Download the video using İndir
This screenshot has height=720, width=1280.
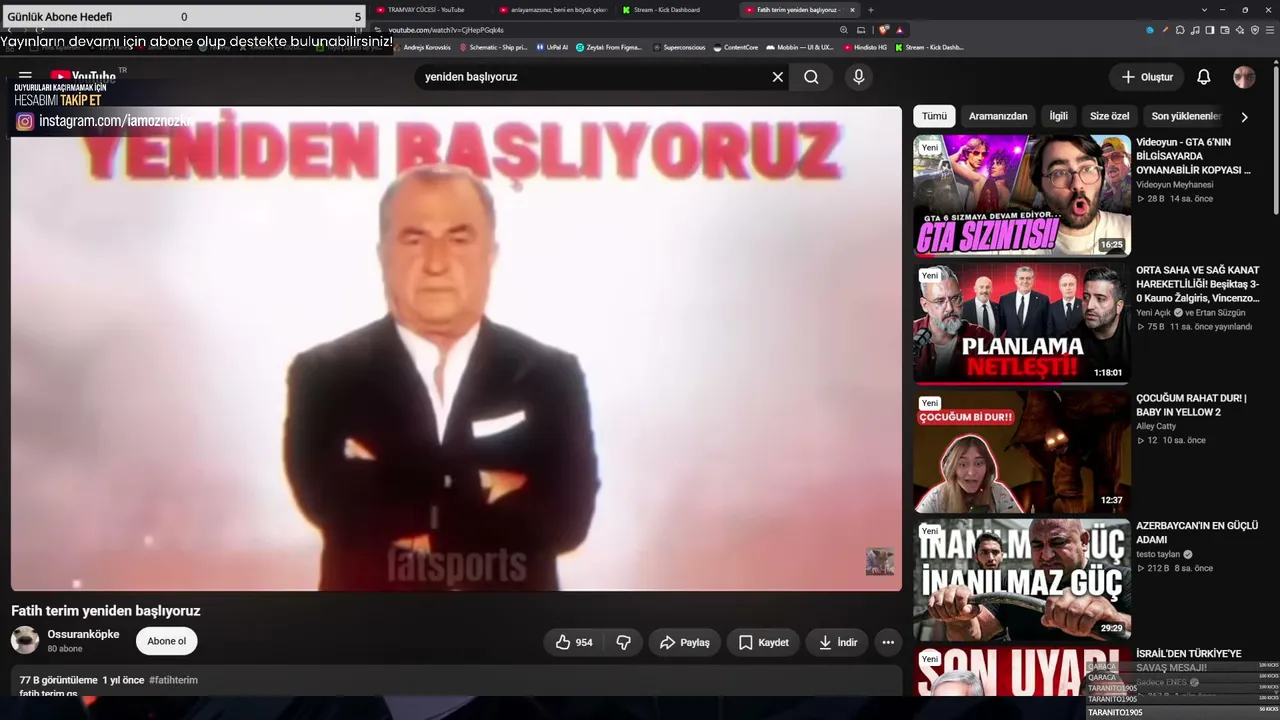coord(838,642)
